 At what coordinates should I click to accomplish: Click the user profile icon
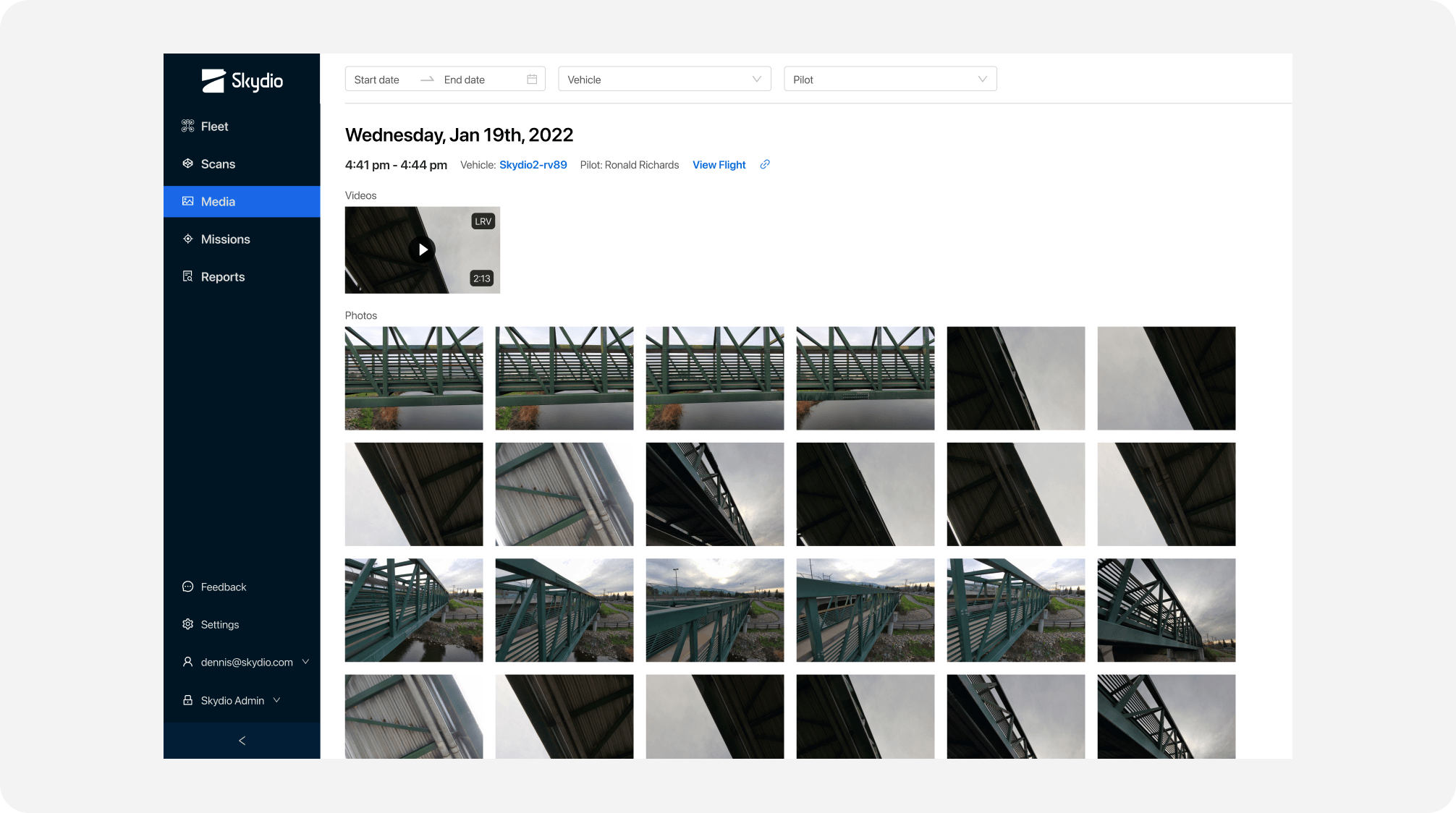click(x=187, y=662)
